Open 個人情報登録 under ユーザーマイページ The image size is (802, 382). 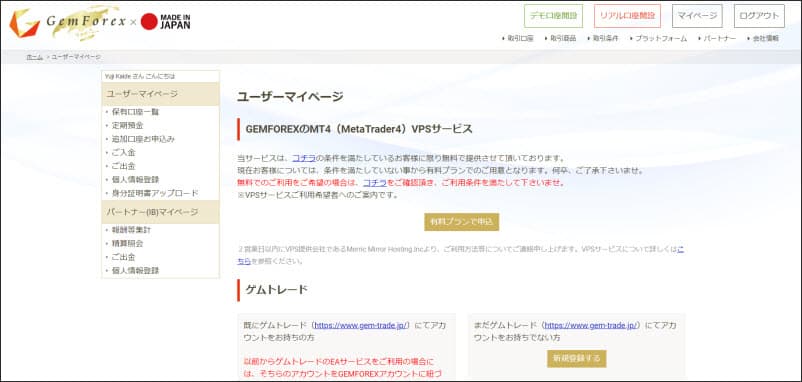pos(135,179)
